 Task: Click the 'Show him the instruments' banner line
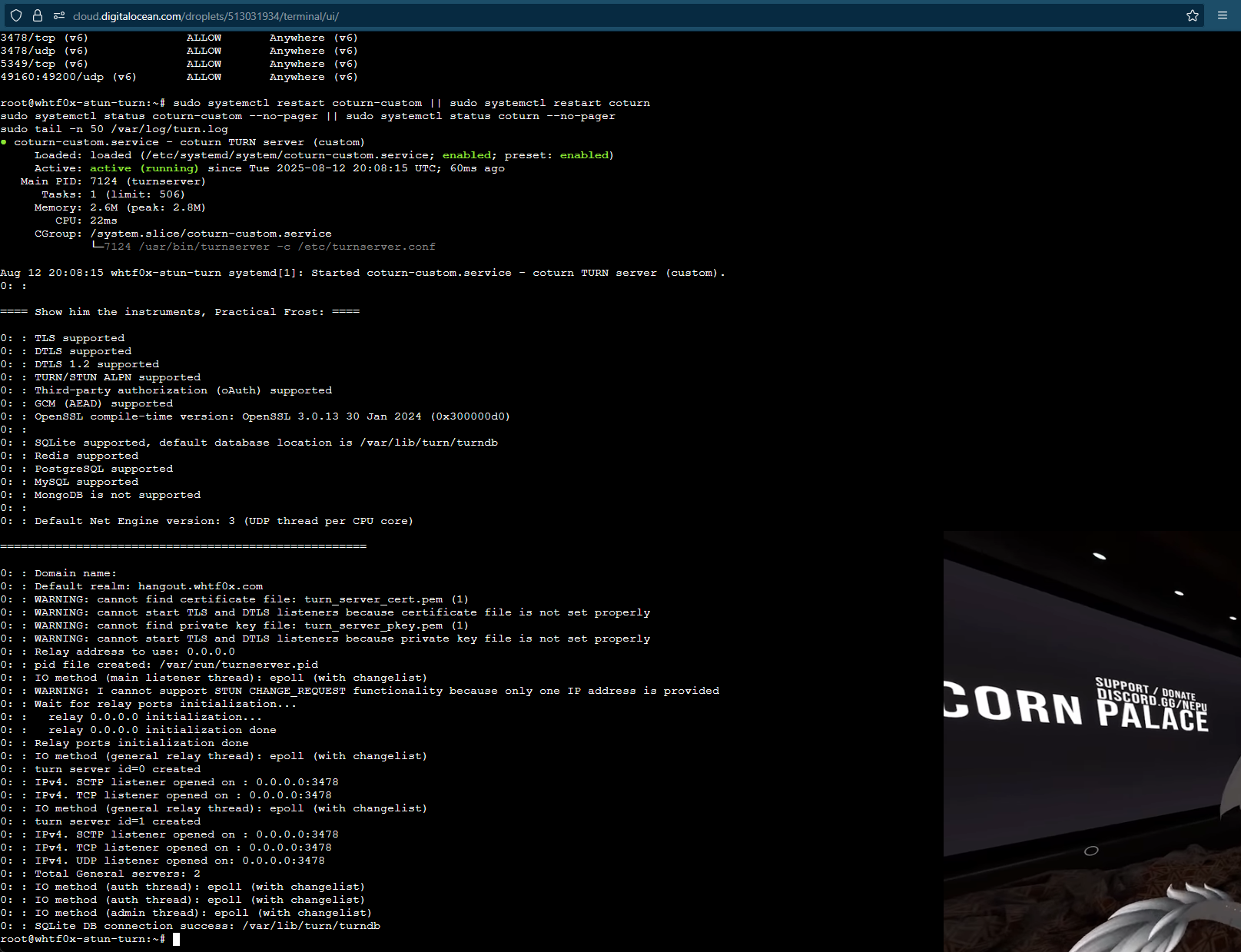(x=180, y=312)
